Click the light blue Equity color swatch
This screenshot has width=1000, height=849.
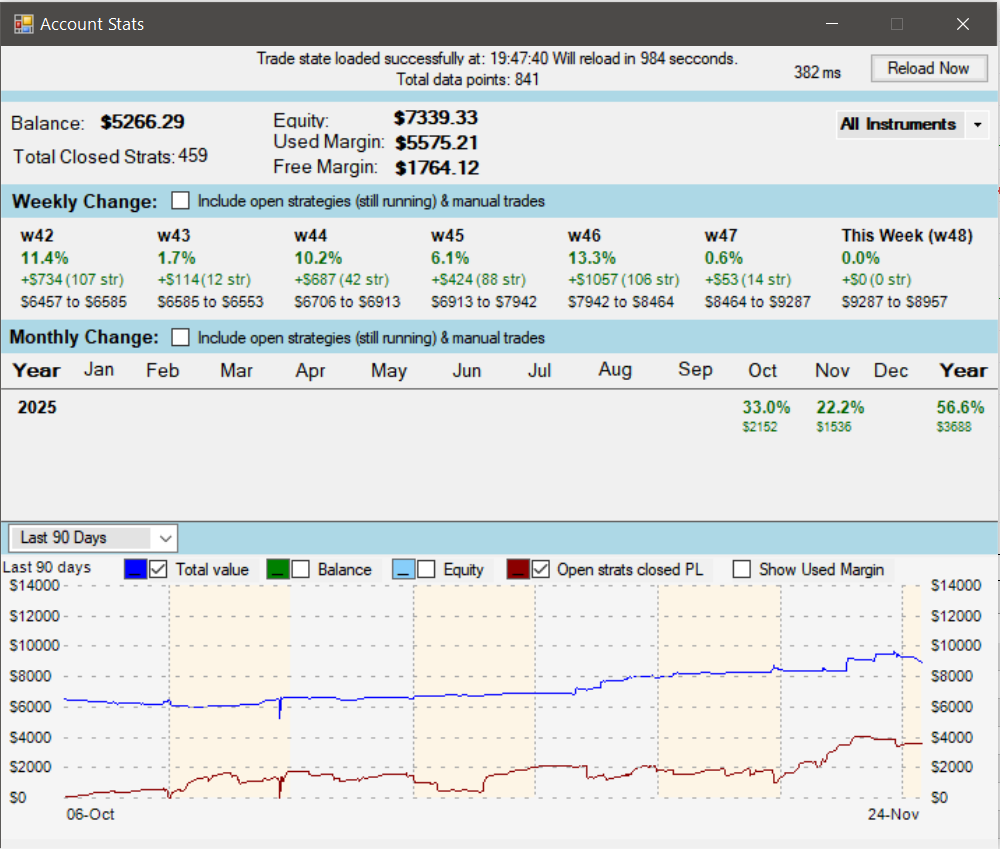[403, 569]
